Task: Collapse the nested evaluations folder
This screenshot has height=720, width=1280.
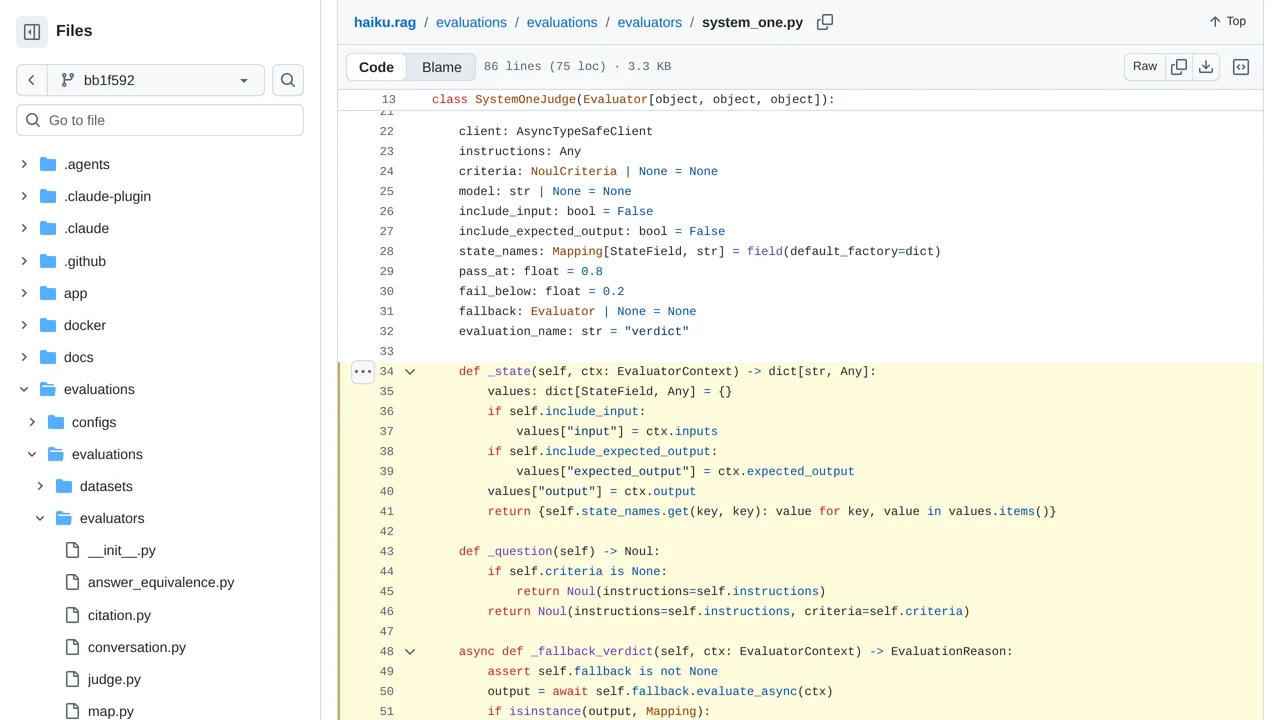Action: 32,454
